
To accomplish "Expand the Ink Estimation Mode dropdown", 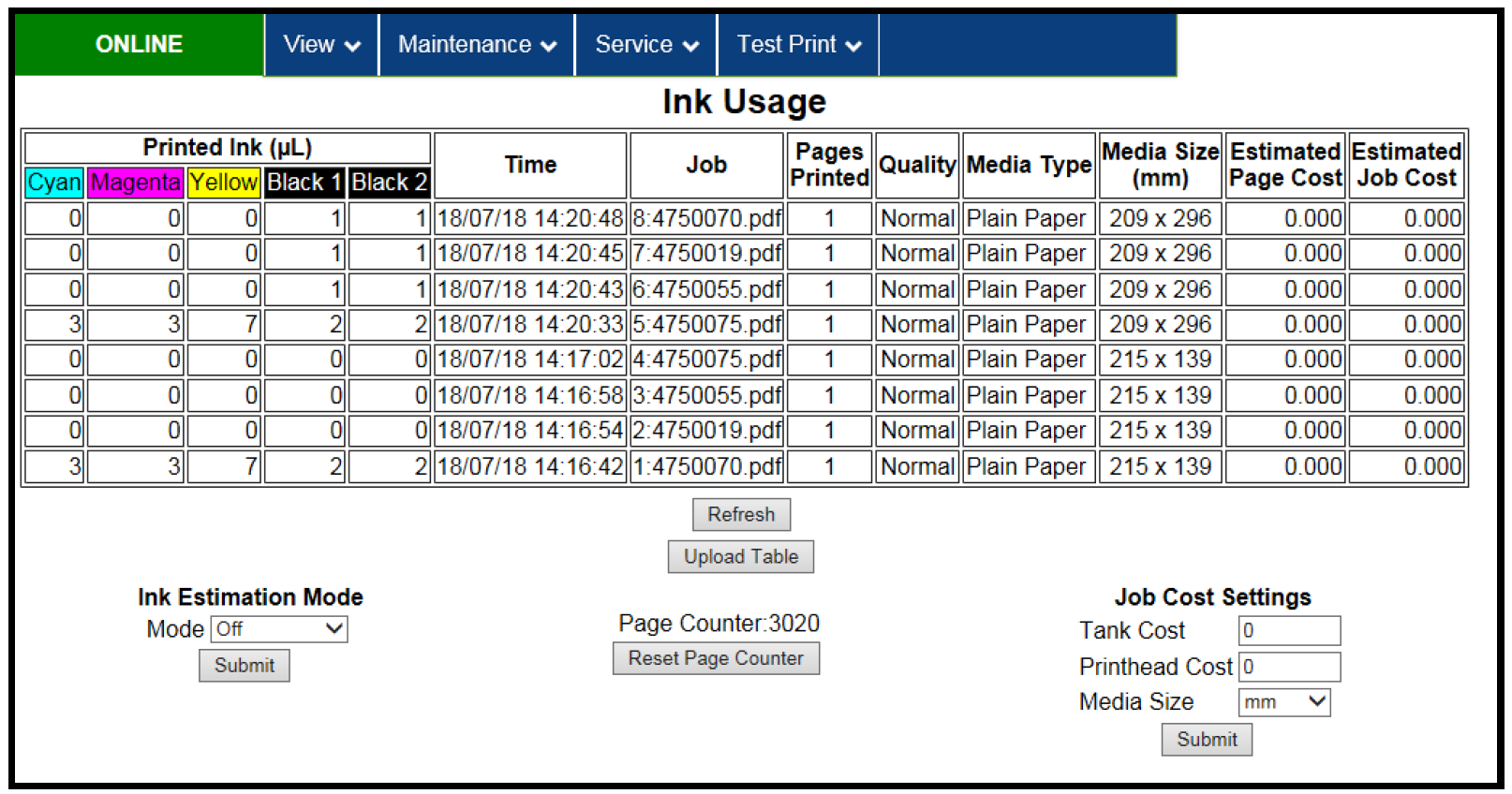I will 279,629.
